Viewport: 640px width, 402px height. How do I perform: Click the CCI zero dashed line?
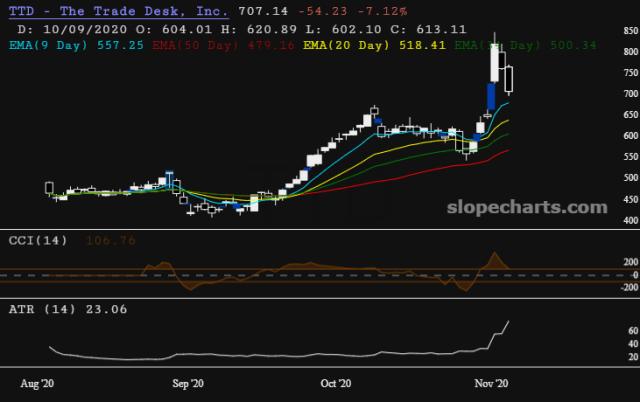coord(300,274)
